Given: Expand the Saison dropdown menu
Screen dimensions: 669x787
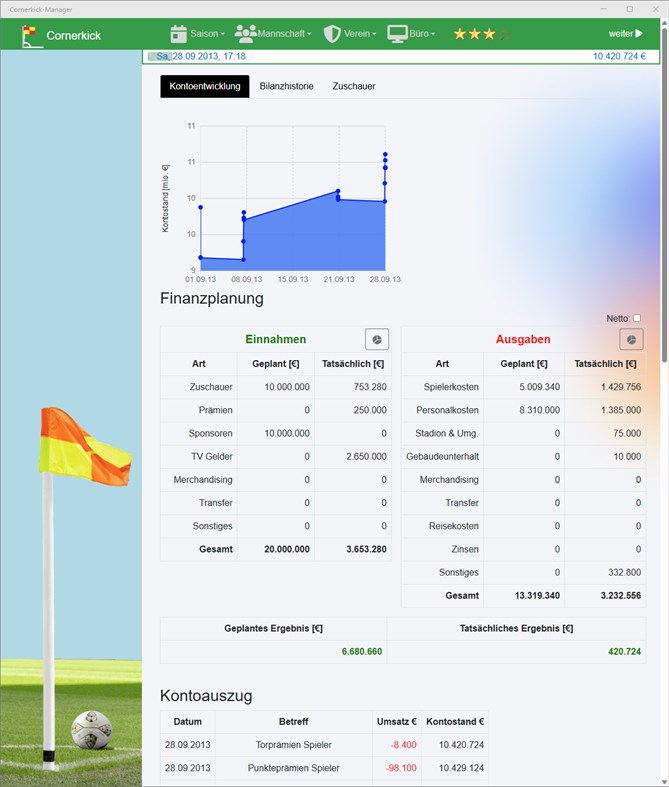Looking at the screenshot, I should click(x=207, y=34).
